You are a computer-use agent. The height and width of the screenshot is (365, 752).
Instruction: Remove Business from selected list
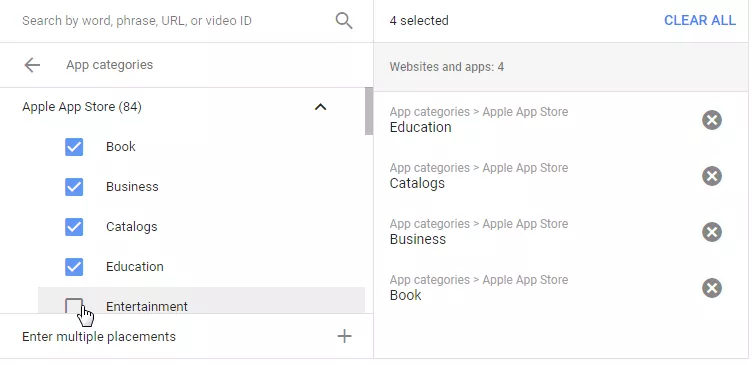tap(712, 232)
